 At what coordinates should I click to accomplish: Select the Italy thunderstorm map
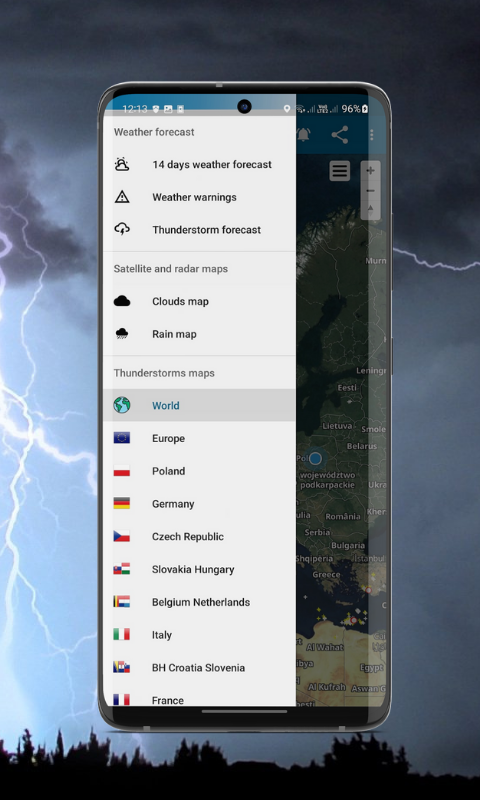click(199, 635)
